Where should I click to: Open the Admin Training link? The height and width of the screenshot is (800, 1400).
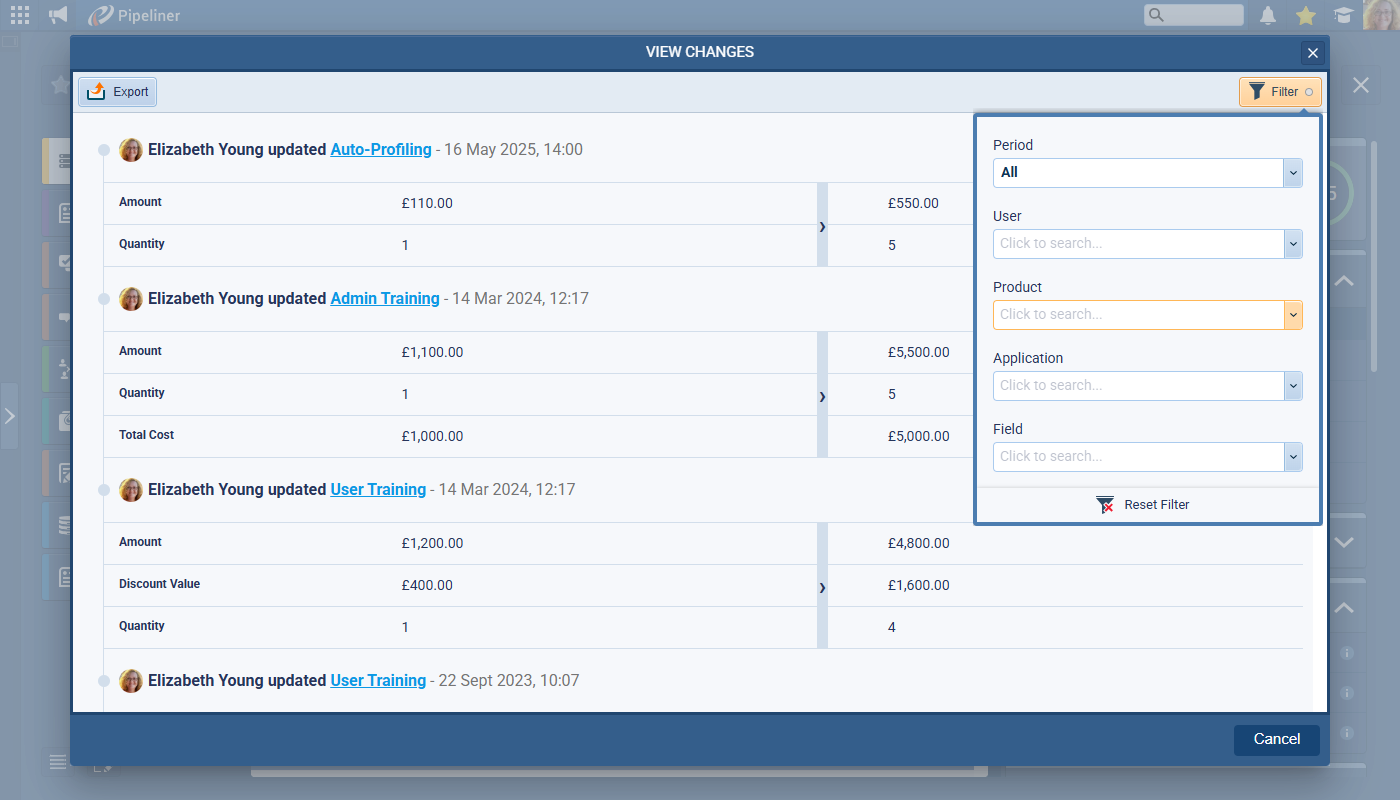click(385, 299)
